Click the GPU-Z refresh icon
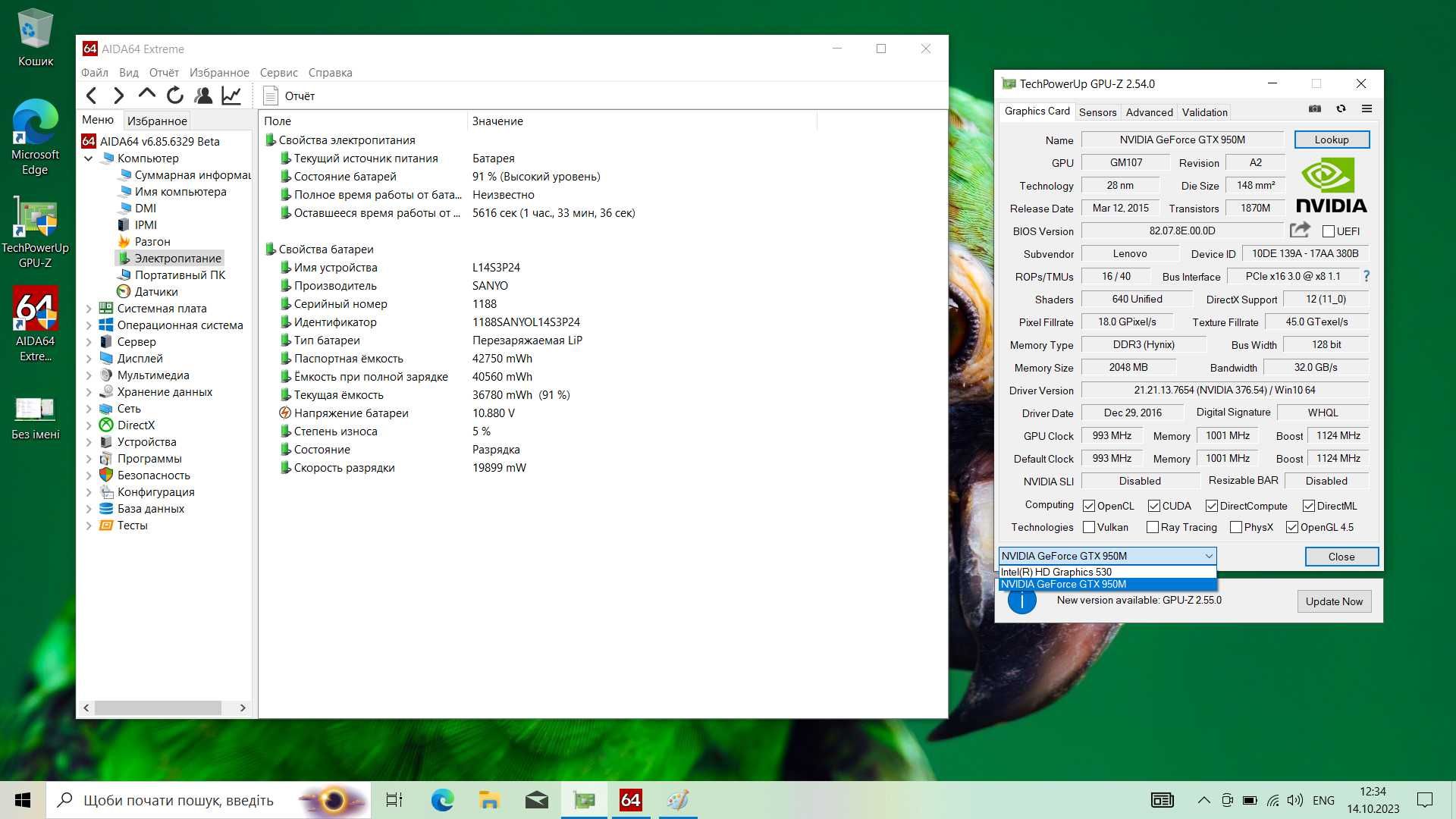1456x819 pixels. point(1341,109)
